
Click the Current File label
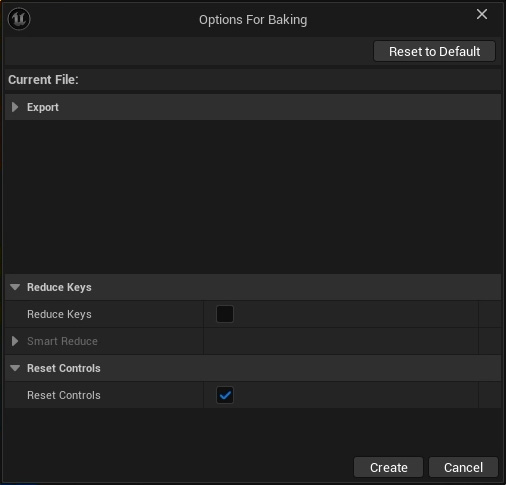tap(43, 80)
